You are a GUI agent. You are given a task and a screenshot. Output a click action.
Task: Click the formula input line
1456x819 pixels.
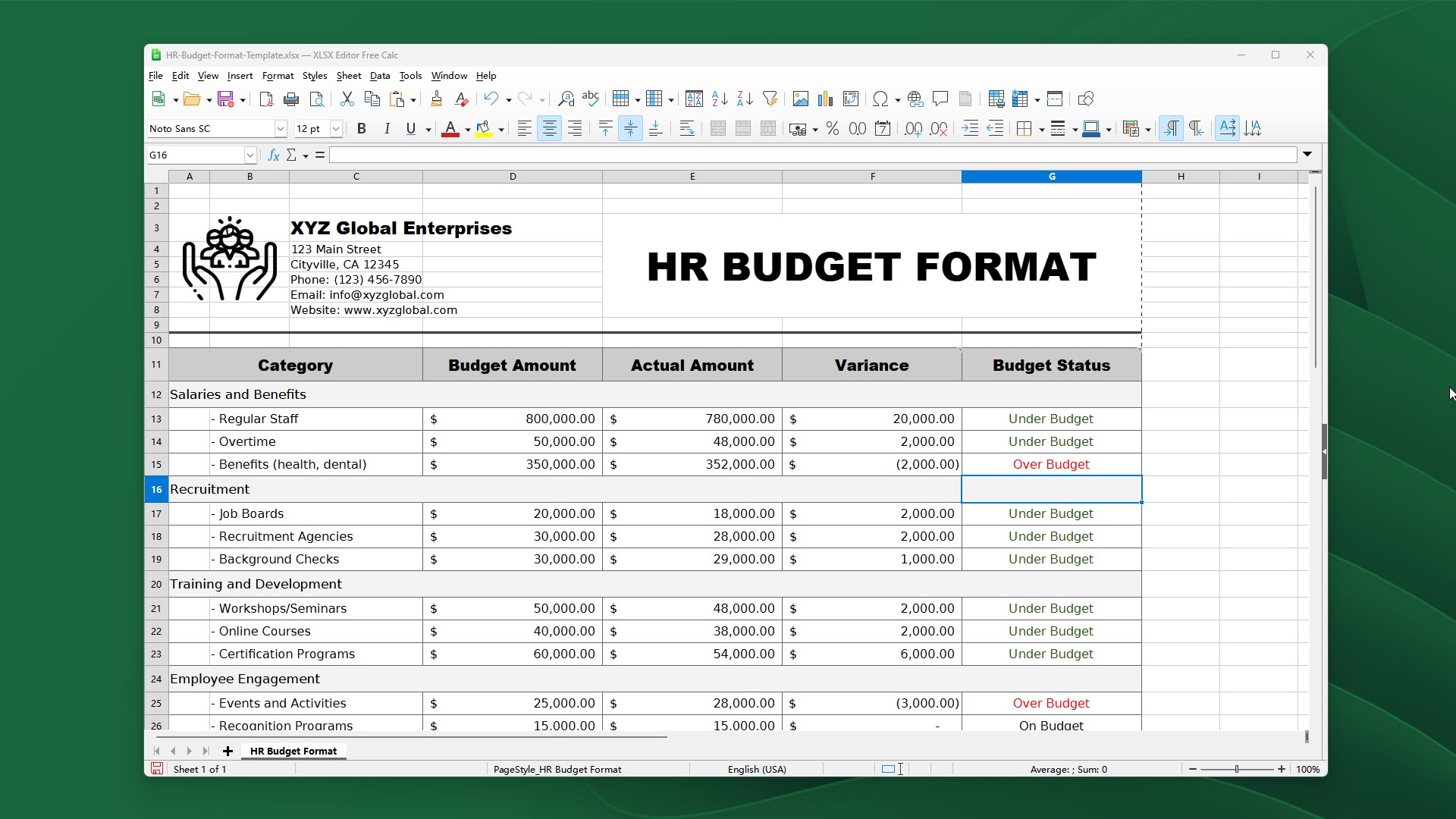(813, 155)
